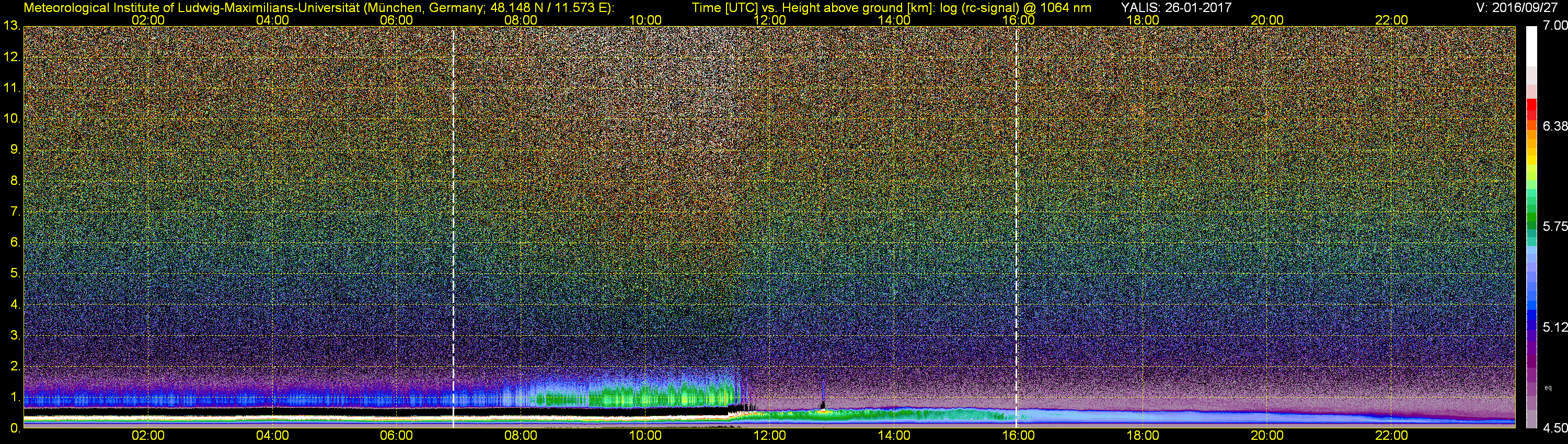This screenshot has width=1568, height=444.
Task: Click the 12:00 label on the bottom time axis
Action: tap(770, 436)
